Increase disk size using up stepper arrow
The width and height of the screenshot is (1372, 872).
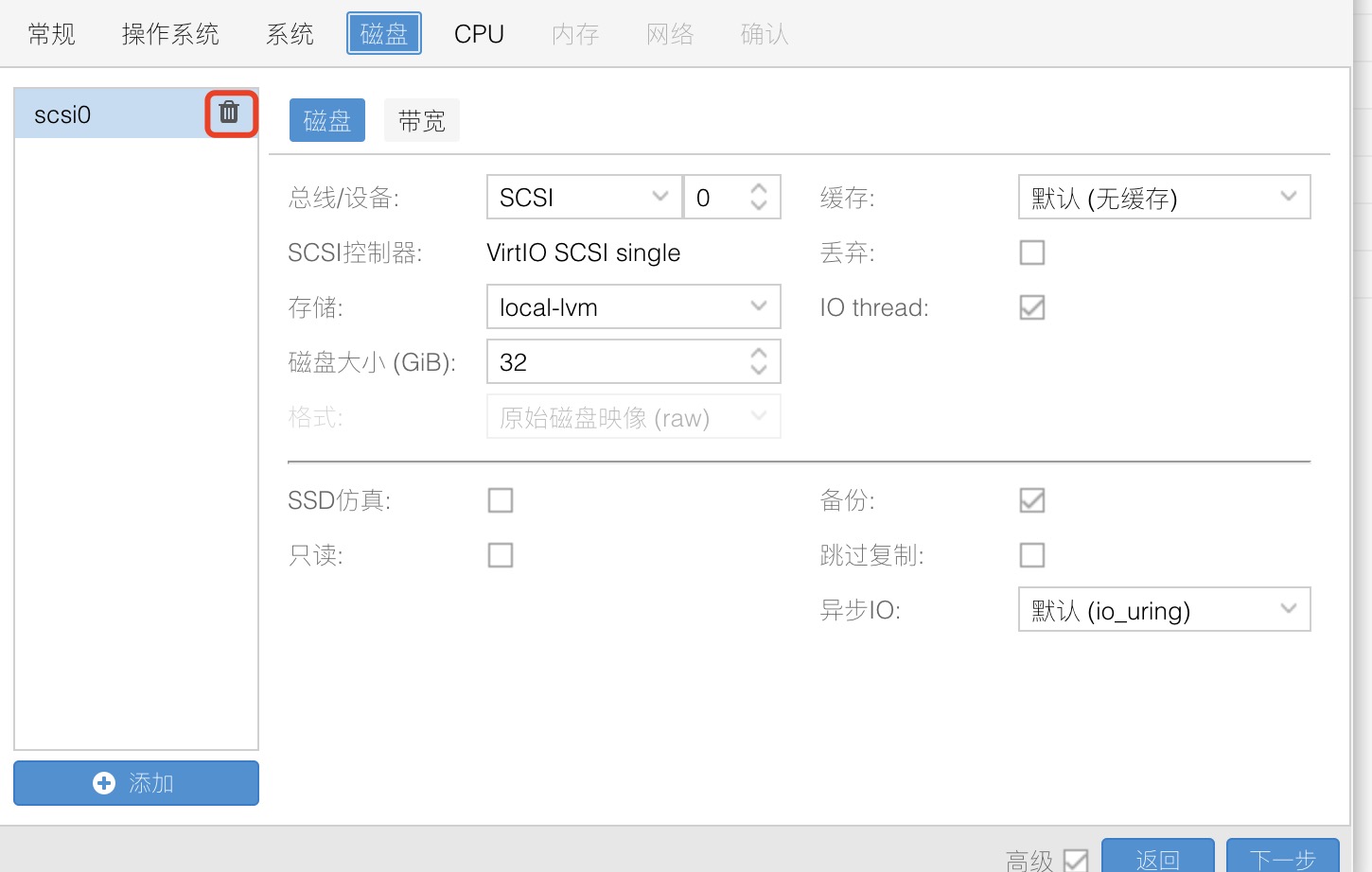[758, 354]
